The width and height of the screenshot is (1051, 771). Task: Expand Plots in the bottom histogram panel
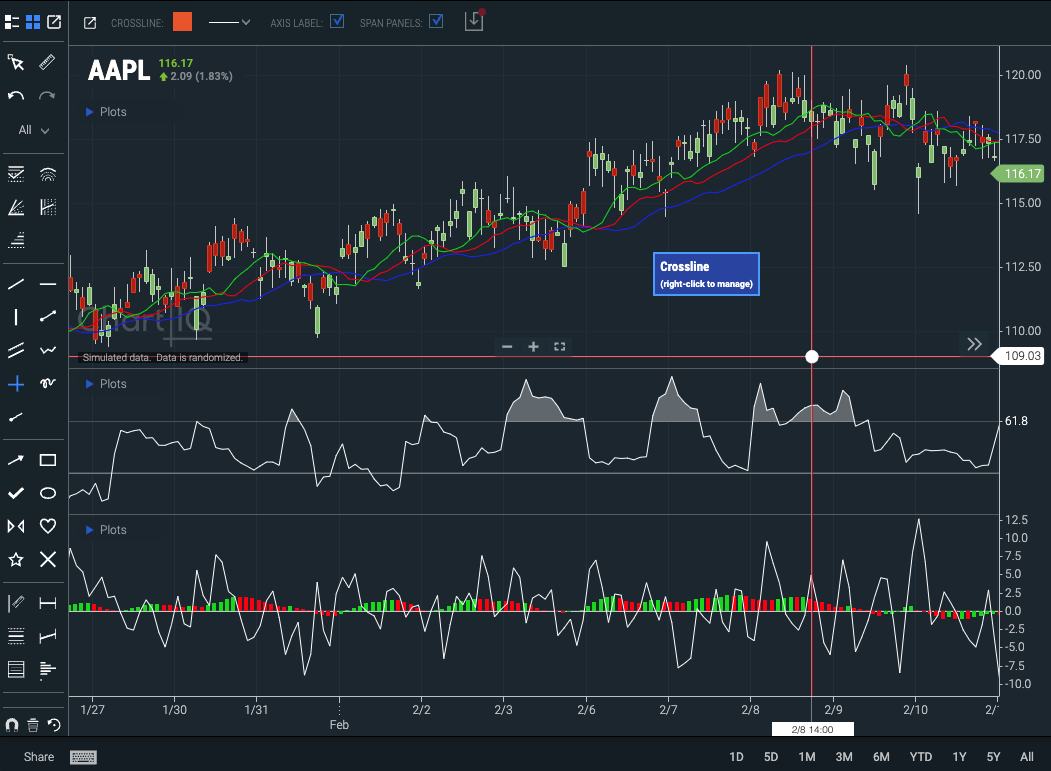click(106, 530)
